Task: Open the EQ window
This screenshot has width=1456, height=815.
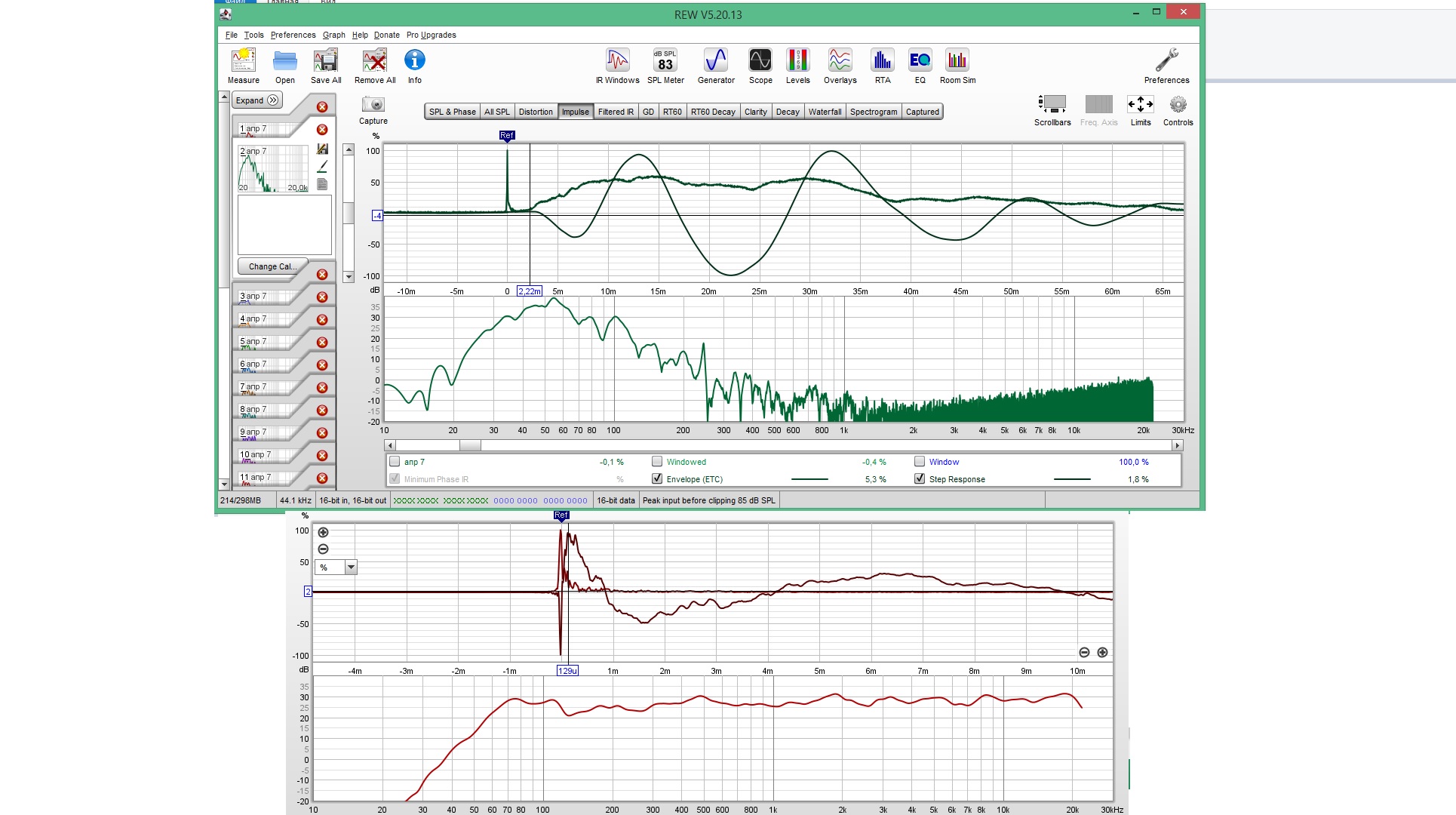Action: [920, 61]
